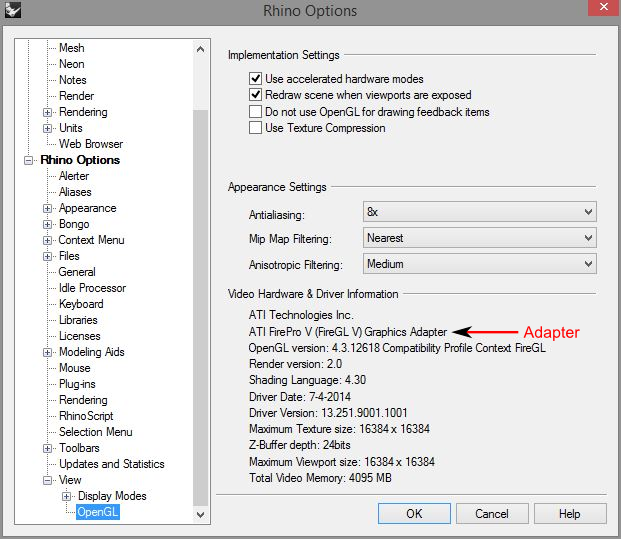The image size is (621, 539).
Task: Select Neon in the options tree
Action: [72, 64]
